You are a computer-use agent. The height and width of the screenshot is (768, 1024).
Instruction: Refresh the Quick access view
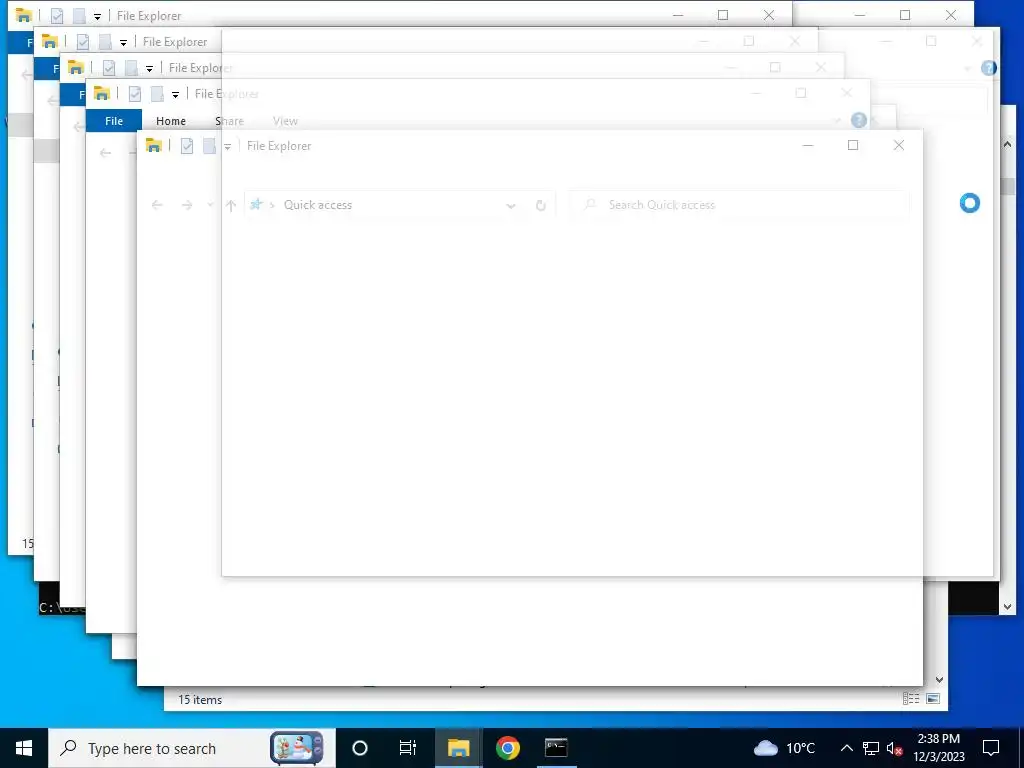[541, 206]
